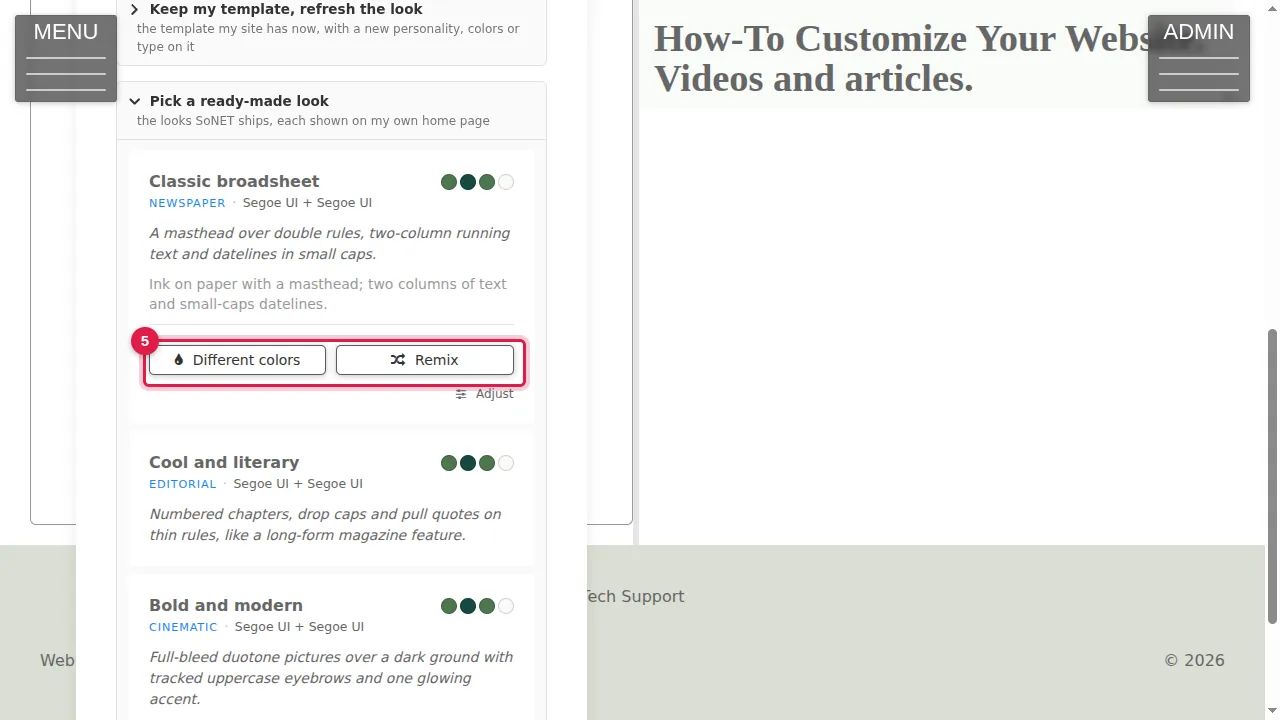
Task: Click the droplet icon in Different colors
Action: (179, 360)
